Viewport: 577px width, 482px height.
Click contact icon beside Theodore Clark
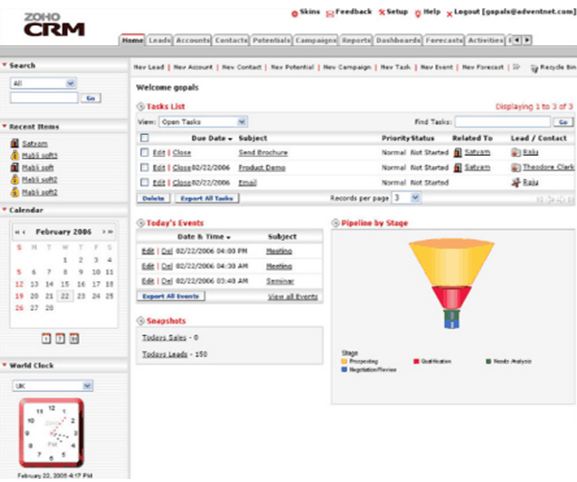pyautogui.click(x=516, y=167)
